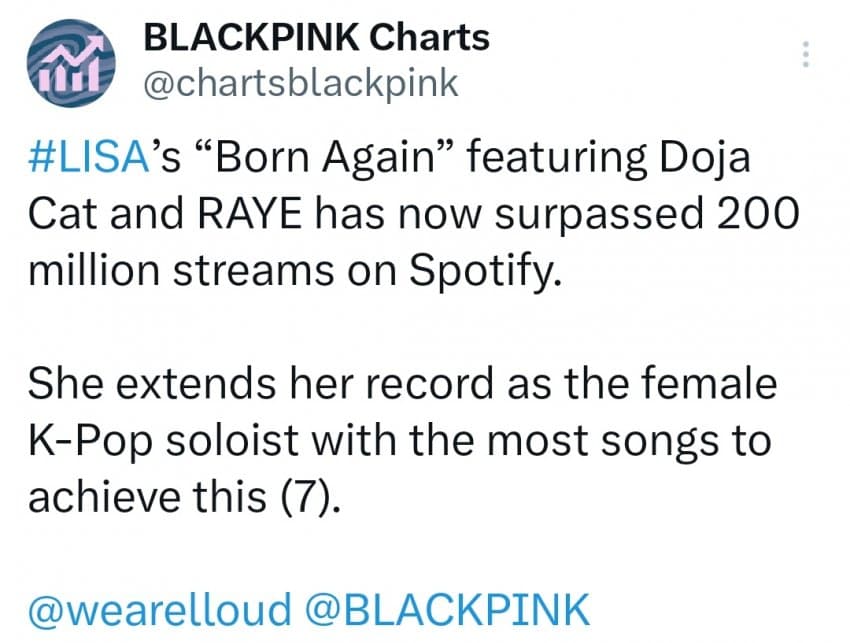Click the "She extends her record" line
850x643 pixels.
click(261, 383)
